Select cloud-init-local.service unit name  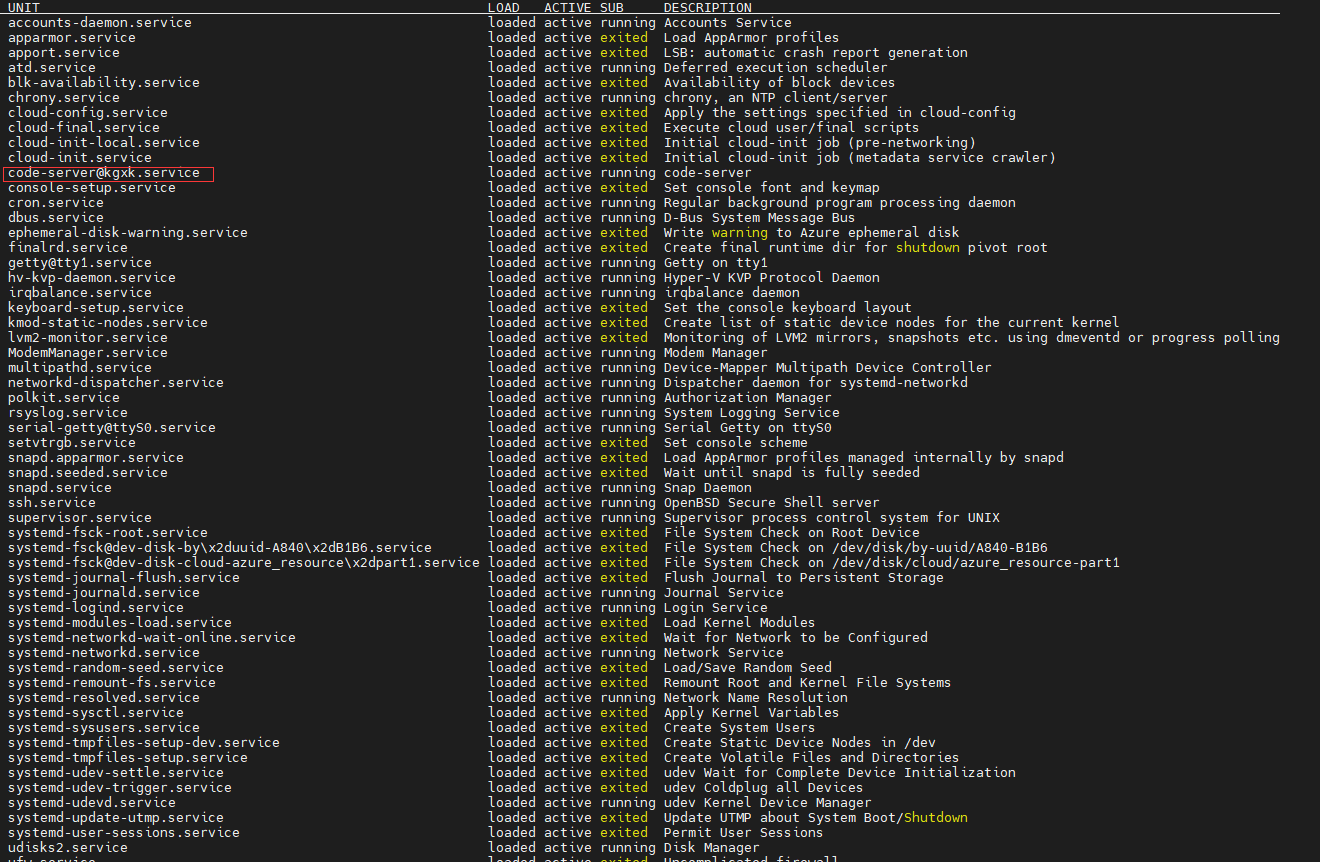click(104, 143)
